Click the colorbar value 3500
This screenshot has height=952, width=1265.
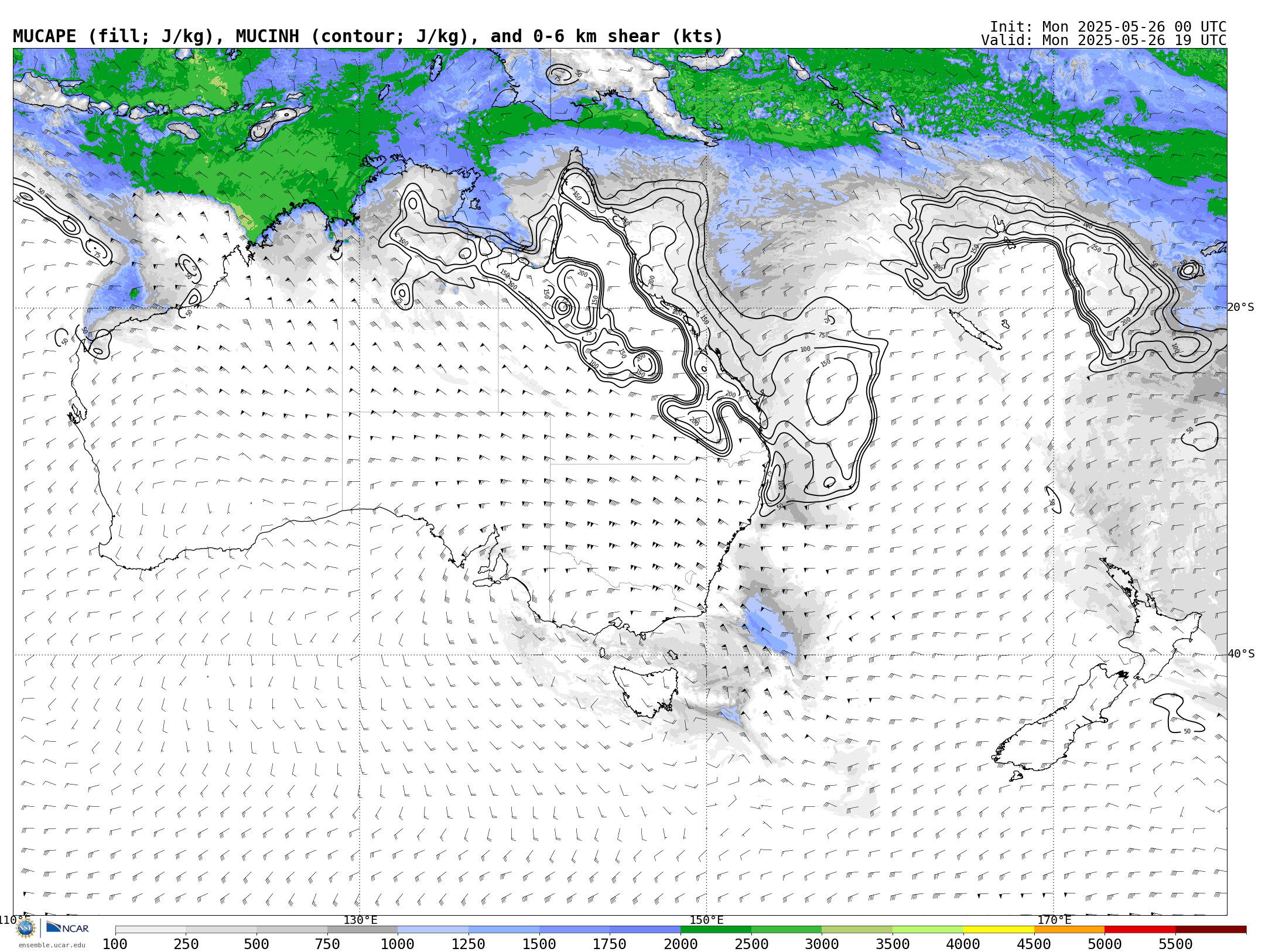click(x=893, y=944)
